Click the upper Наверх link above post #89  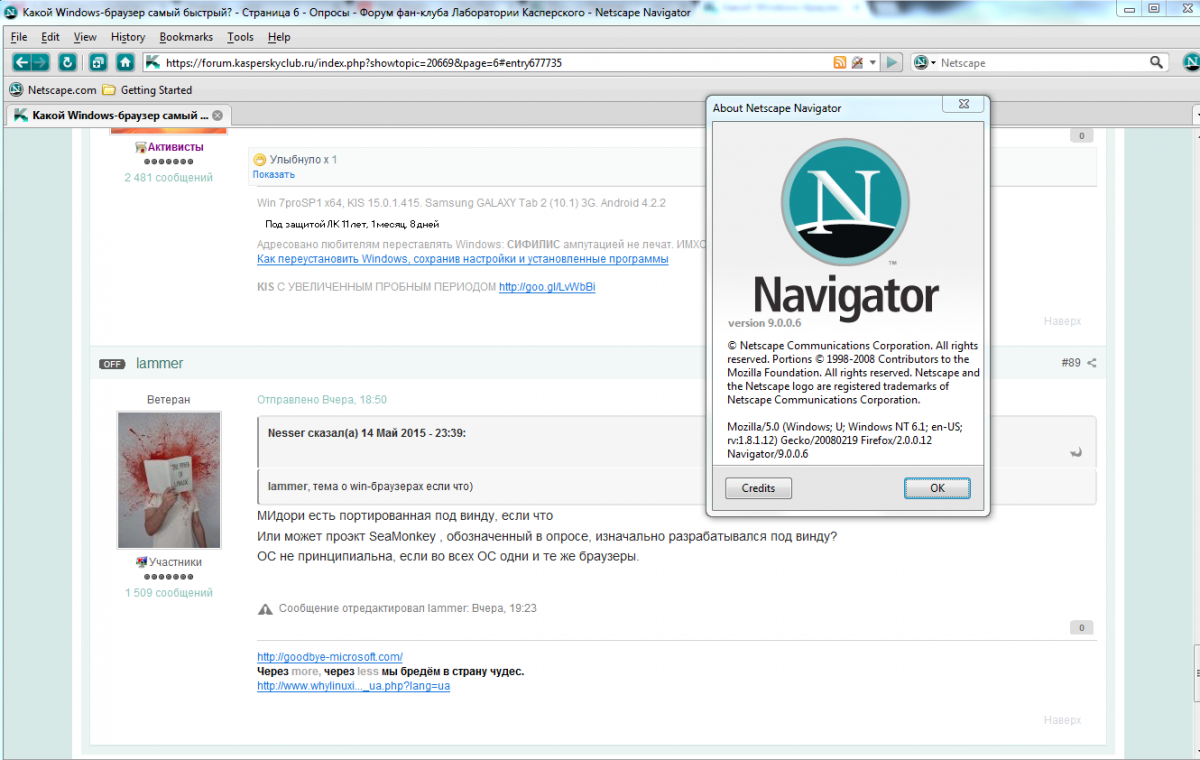(1062, 322)
